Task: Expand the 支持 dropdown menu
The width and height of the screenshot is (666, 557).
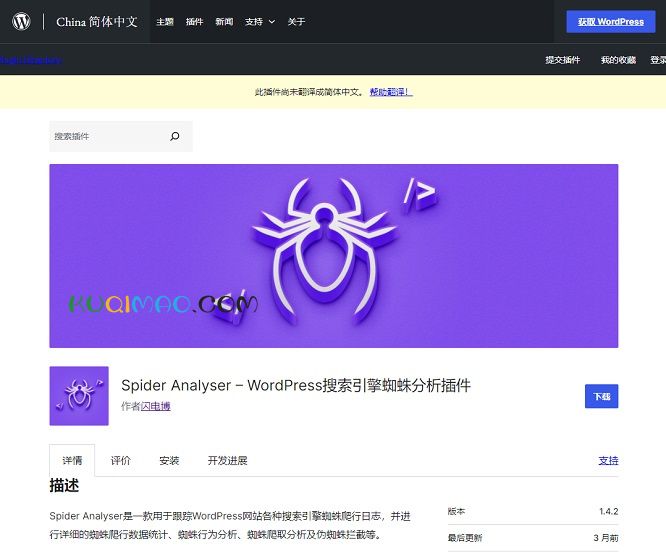Action: [x=260, y=22]
